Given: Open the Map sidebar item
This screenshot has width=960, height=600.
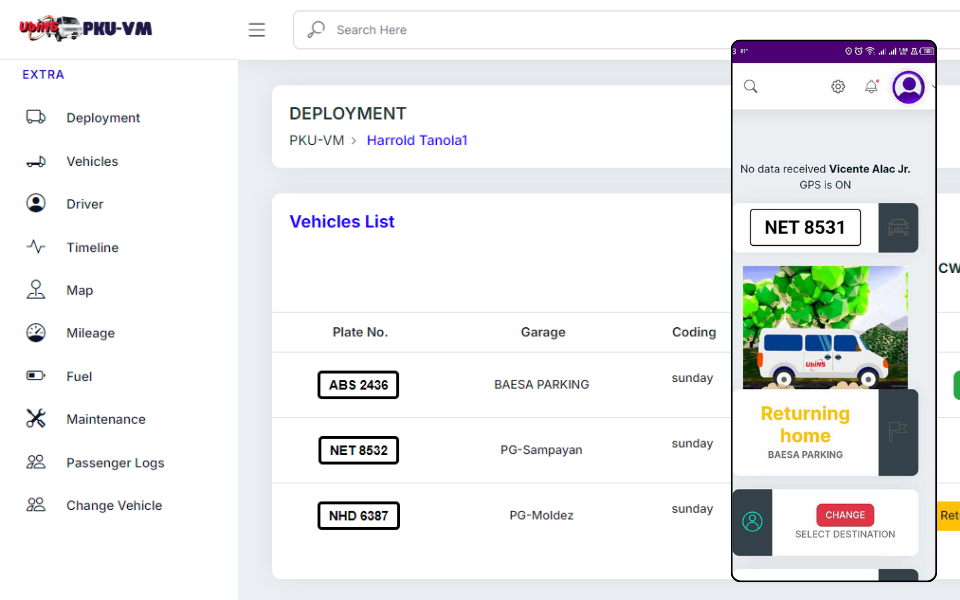Looking at the screenshot, I should coord(79,290).
